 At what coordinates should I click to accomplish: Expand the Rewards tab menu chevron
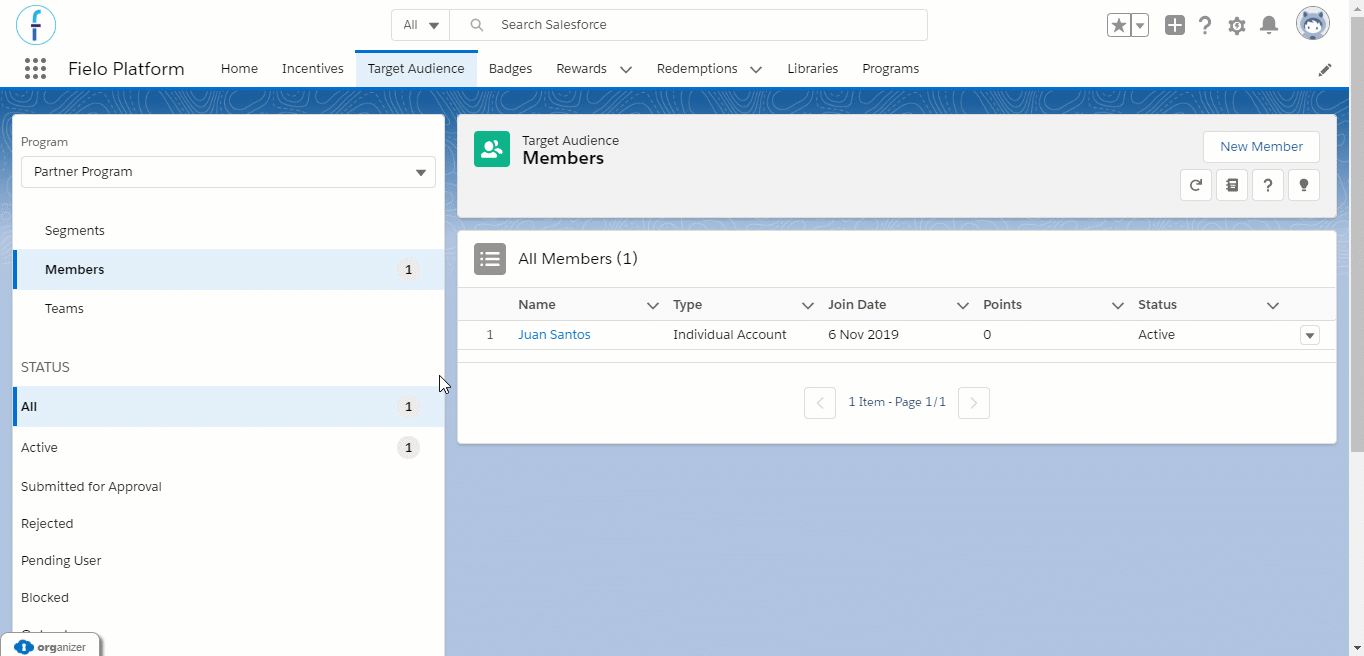[626, 70]
